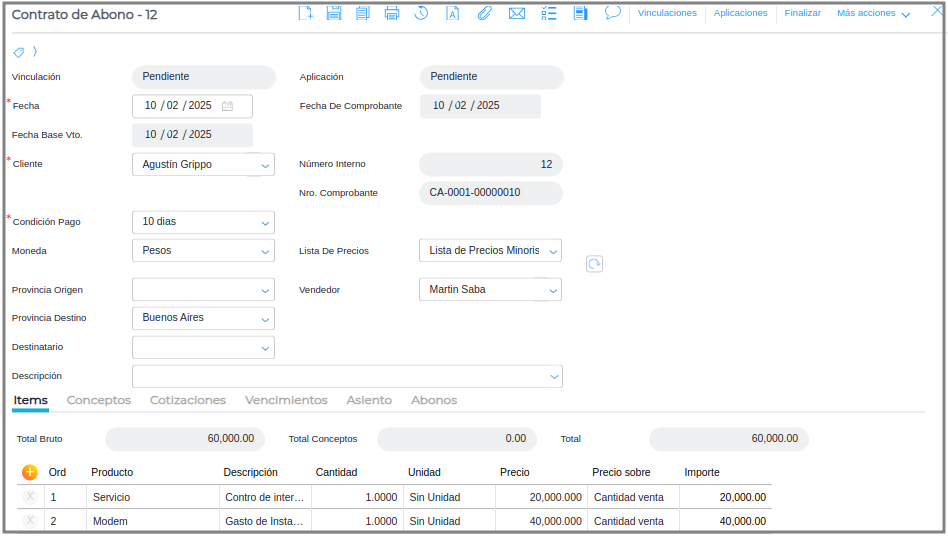This screenshot has height=536, width=948.
Task: Switch to the Conceptos tab
Action: tap(98, 400)
